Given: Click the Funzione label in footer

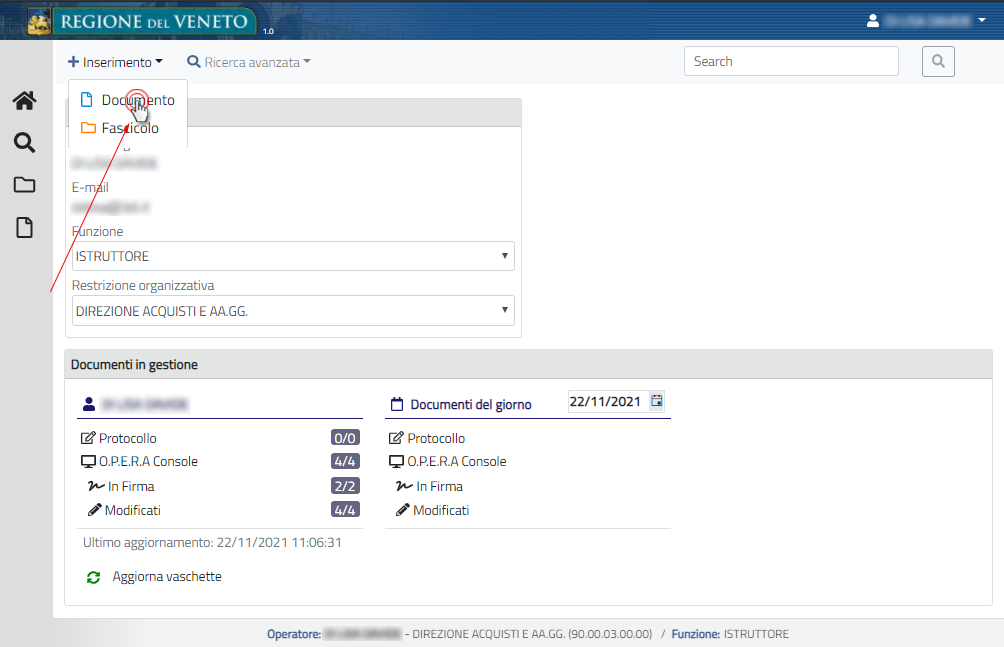Looking at the screenshot, I should pyautogui.click(x=695, y=634).
